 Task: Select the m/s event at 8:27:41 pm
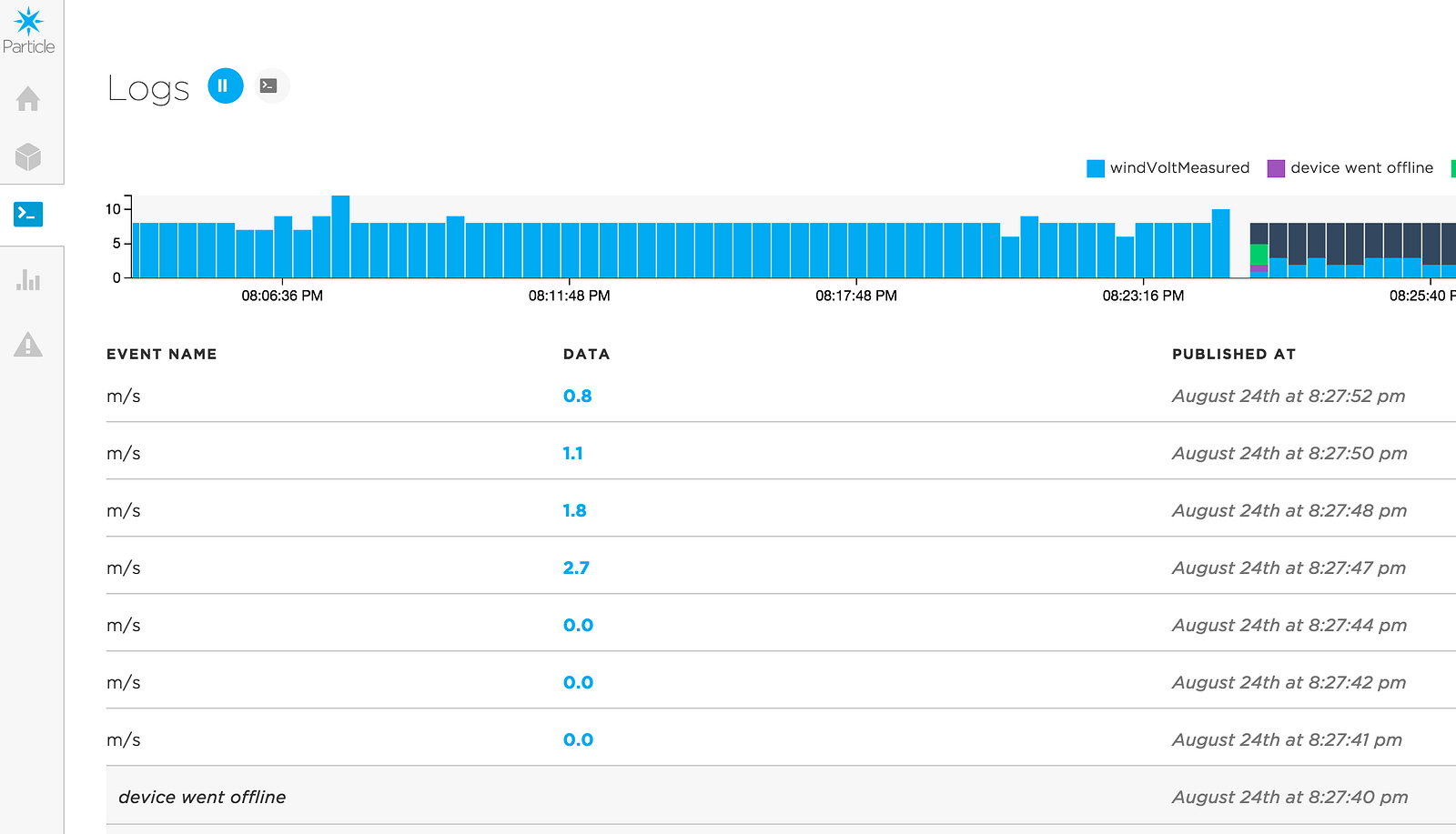781,739
